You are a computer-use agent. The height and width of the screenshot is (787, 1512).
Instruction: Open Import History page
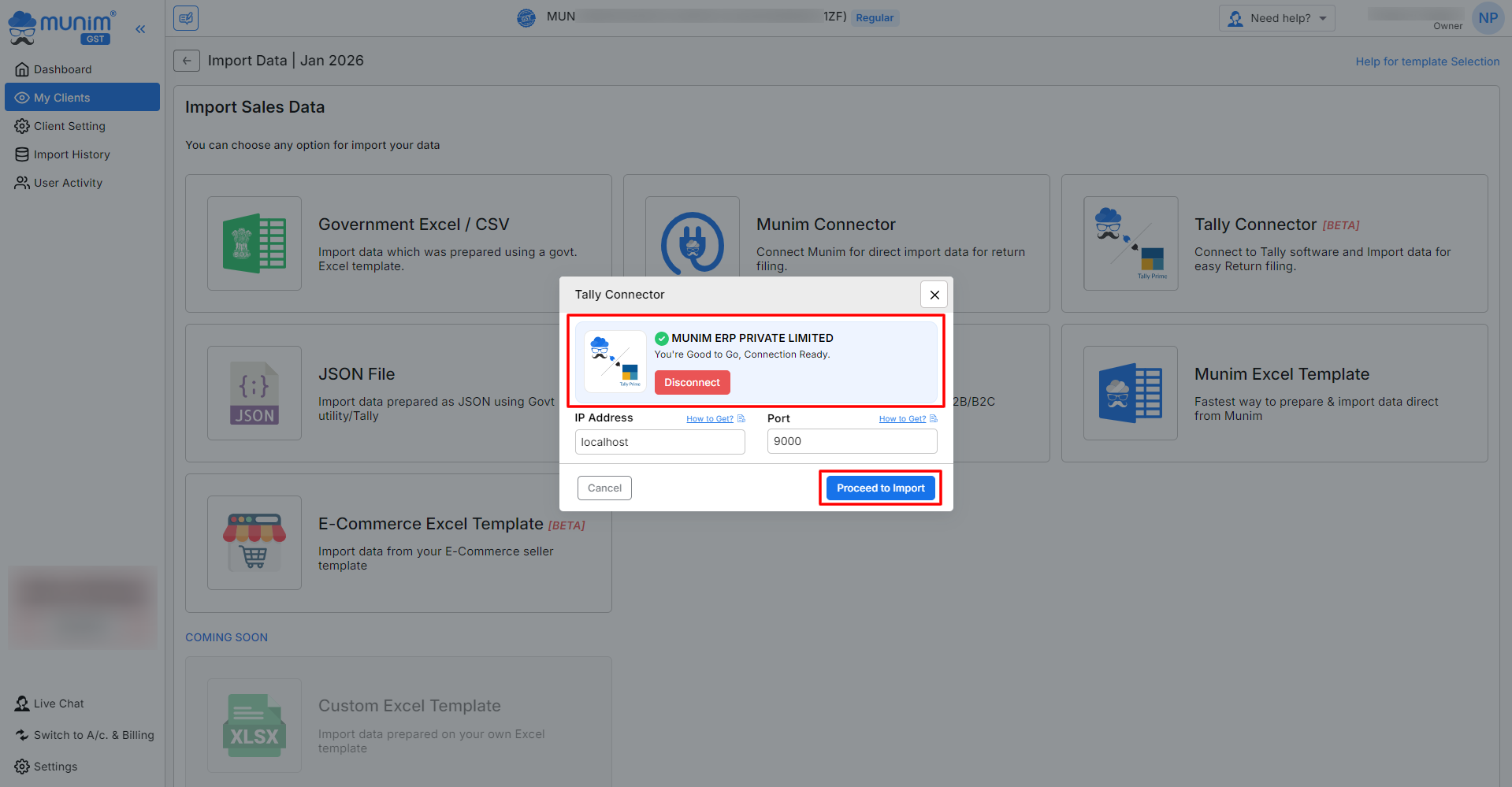pos(72,154)
